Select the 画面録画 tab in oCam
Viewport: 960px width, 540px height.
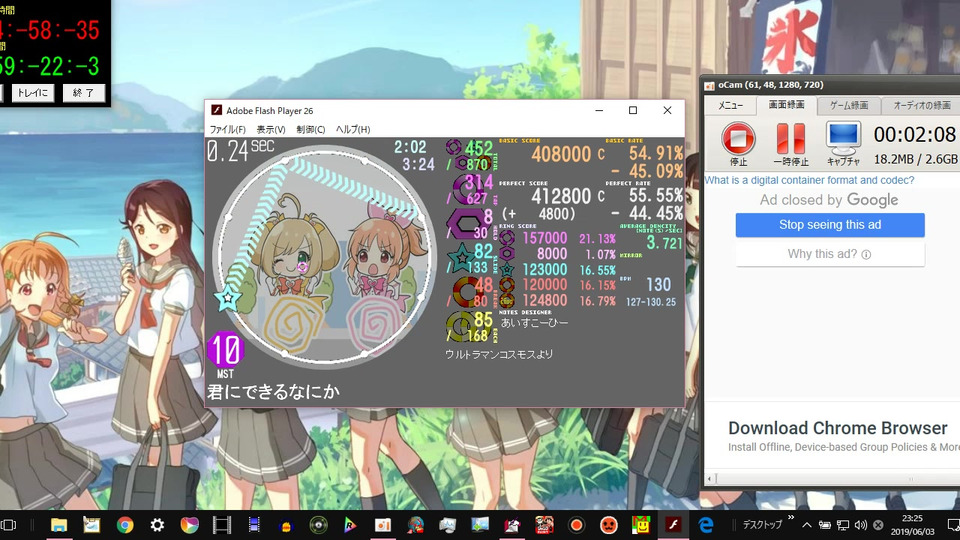point(786,105)
